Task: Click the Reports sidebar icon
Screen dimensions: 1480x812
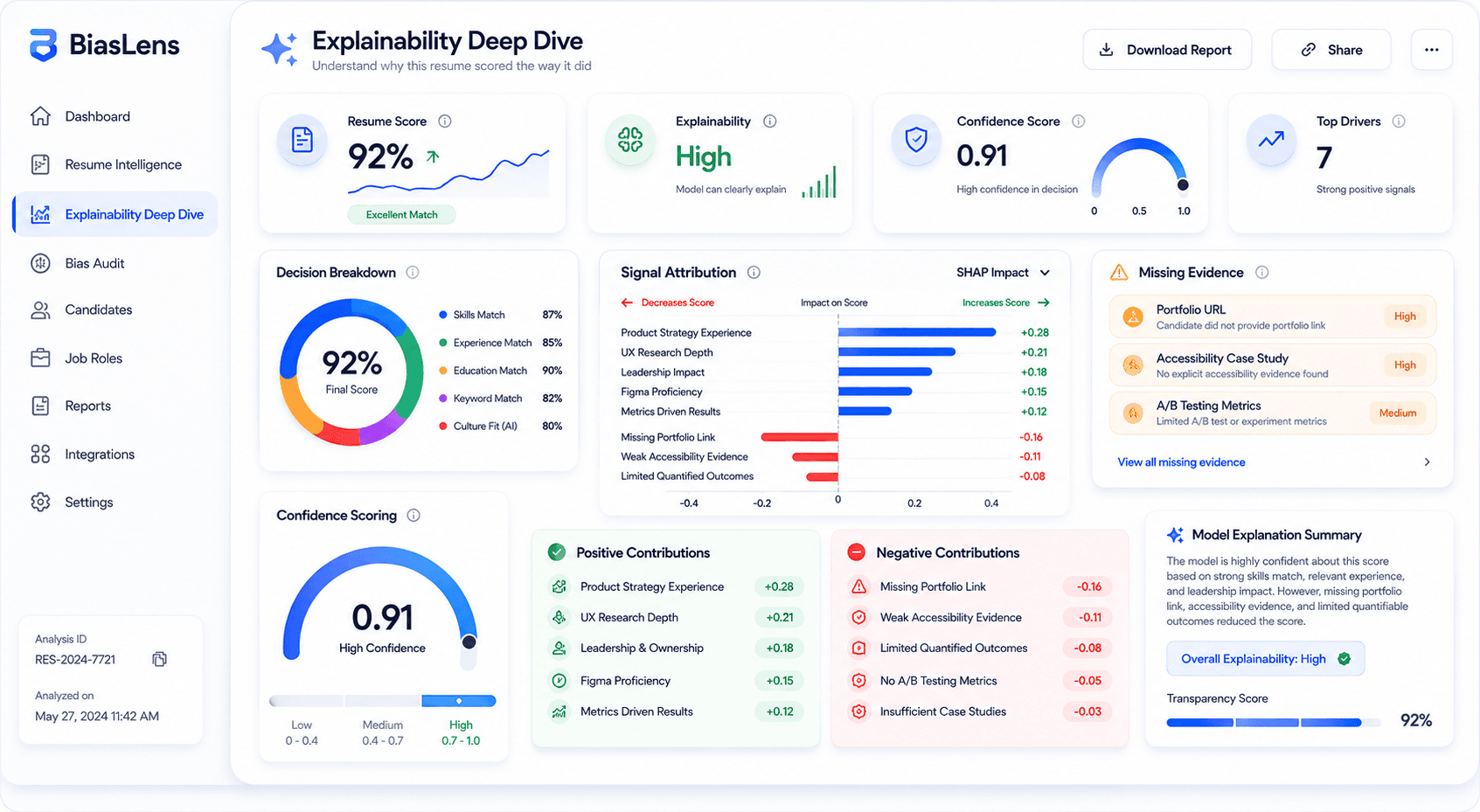Action: (x=40, y=406)
